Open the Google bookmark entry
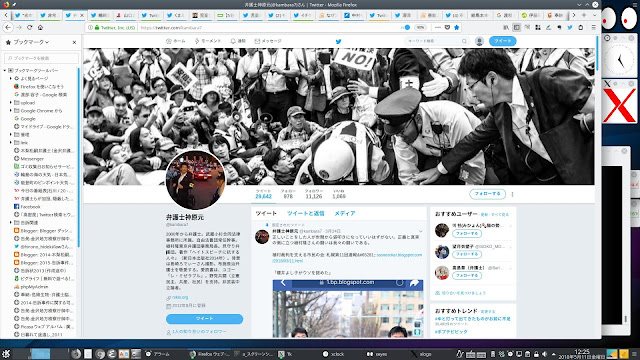The width and height of the screenshot is (640, 360). tap(27, 118)
